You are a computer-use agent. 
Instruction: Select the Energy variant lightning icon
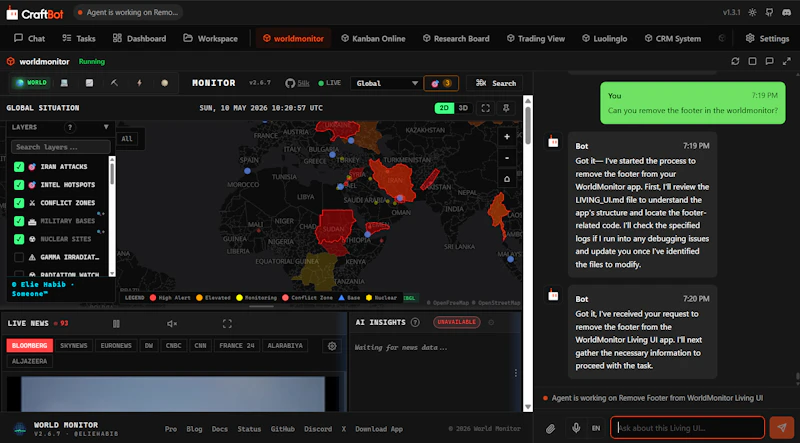pos(139,83)
